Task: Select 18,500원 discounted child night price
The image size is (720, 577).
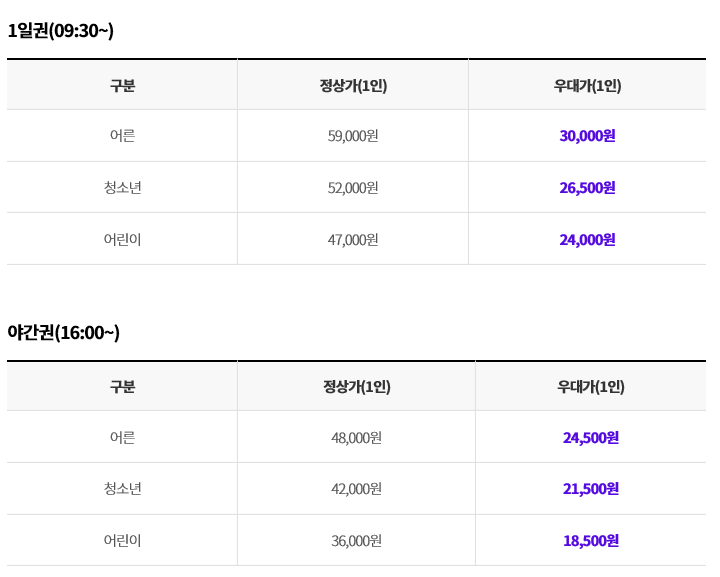Action: point(591,541)
